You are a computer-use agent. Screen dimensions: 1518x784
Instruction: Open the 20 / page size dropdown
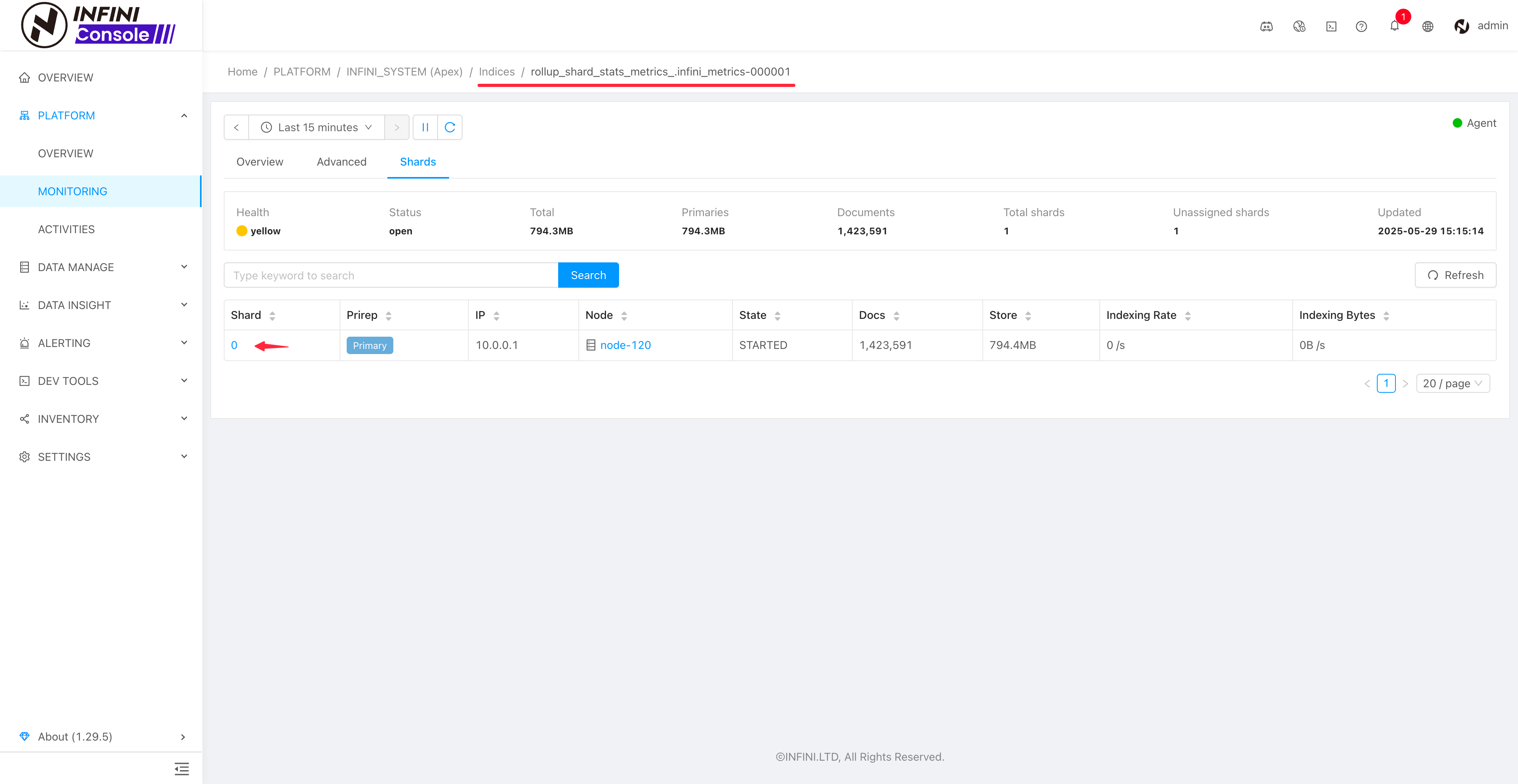click(1452, 383)
